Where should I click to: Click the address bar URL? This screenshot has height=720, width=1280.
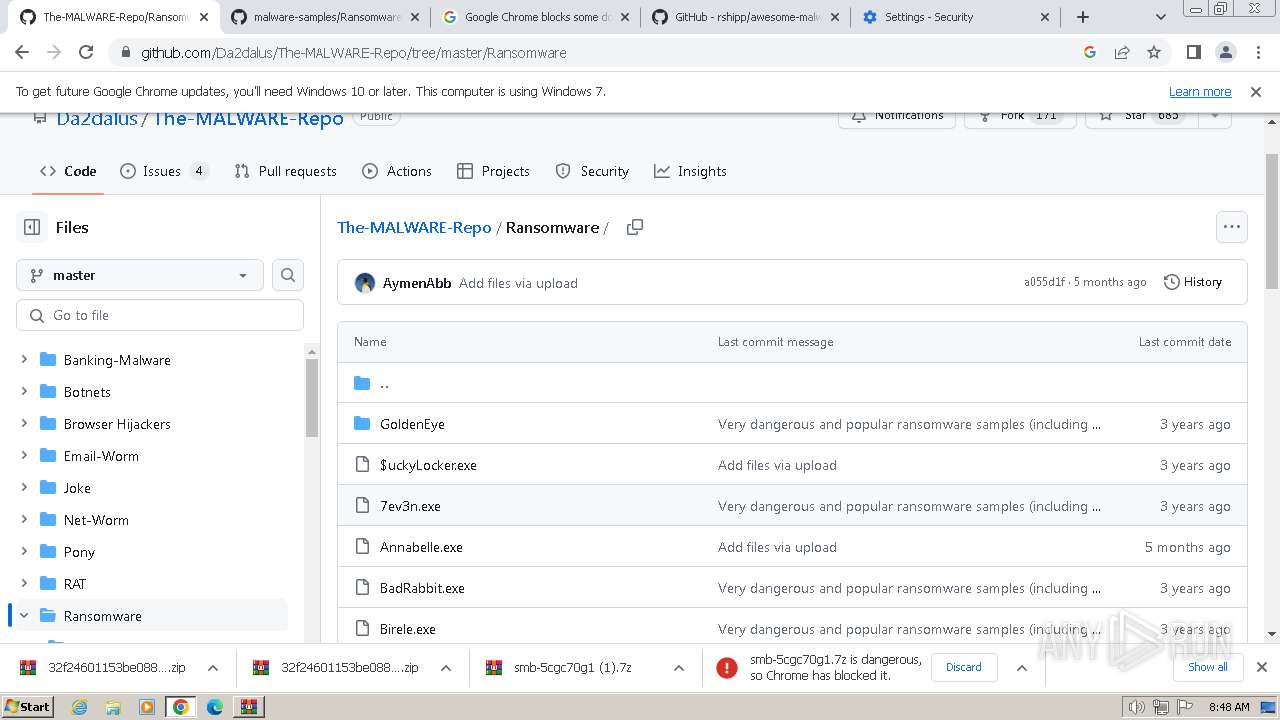click(x=354, y=53)
